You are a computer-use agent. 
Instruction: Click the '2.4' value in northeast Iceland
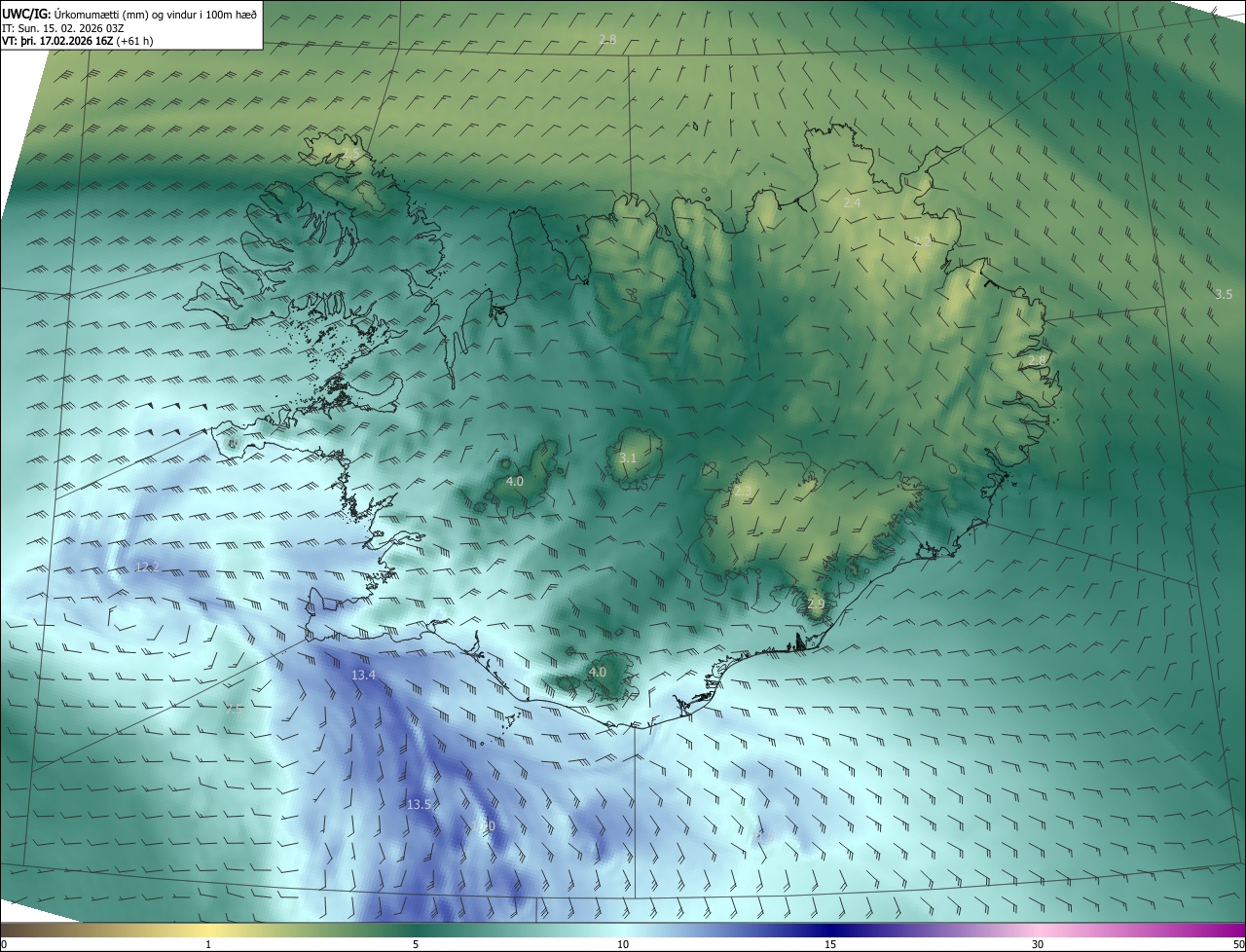click(852, 202)
